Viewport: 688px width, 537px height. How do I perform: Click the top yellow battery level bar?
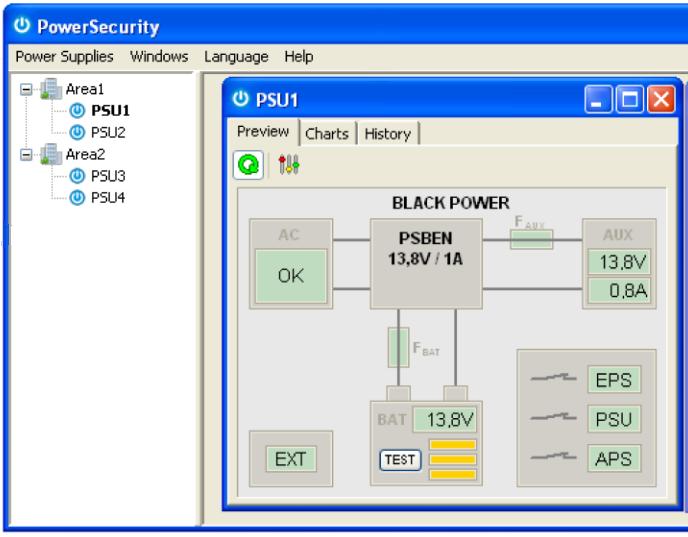click(x=453, y=445)
